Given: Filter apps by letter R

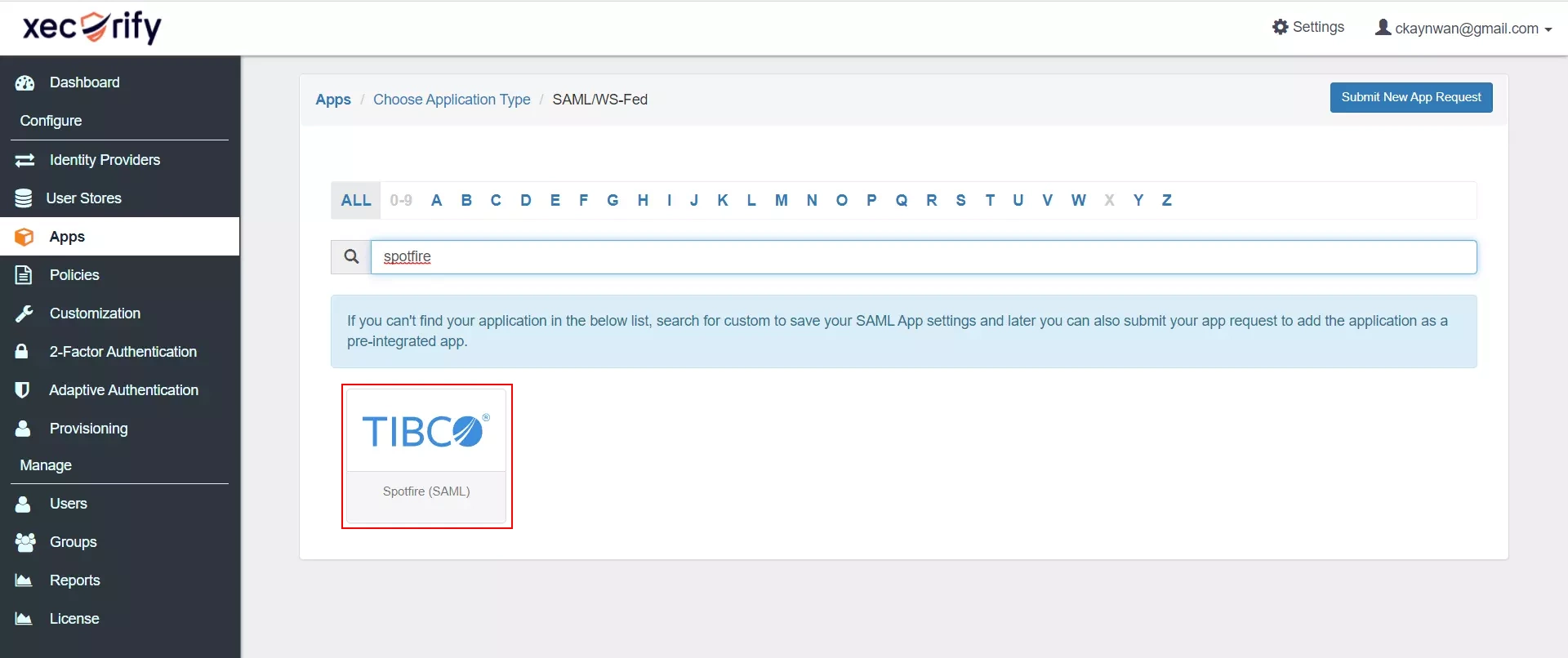Looking at the screenshot, I should (x=931, y=201).
